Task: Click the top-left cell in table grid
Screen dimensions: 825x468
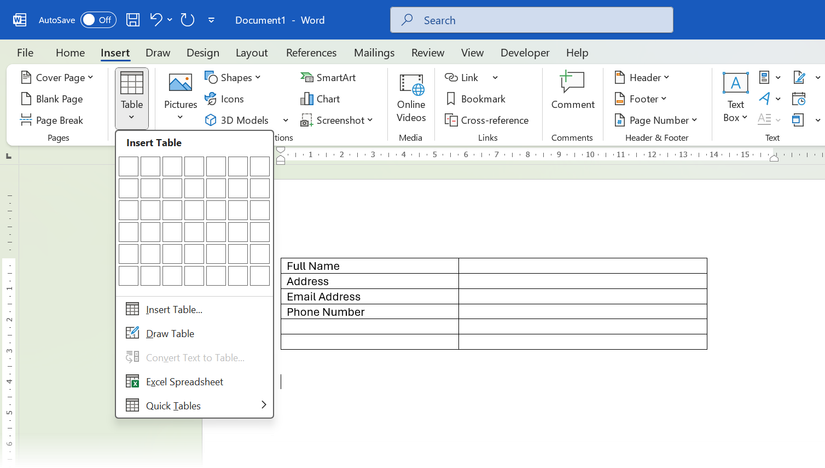Action: 129,166
